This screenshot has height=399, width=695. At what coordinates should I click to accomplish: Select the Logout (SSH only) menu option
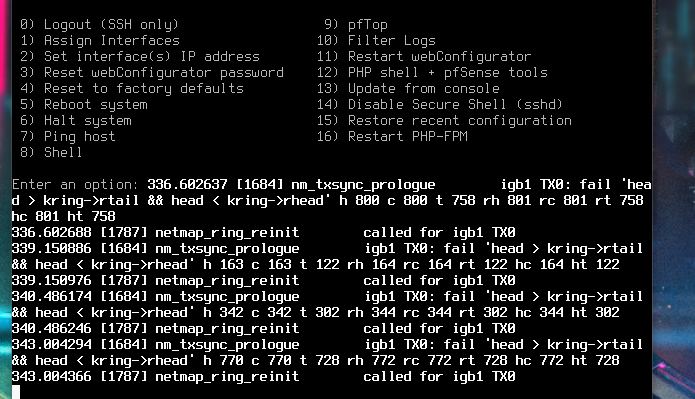click(x=99, y=25)
